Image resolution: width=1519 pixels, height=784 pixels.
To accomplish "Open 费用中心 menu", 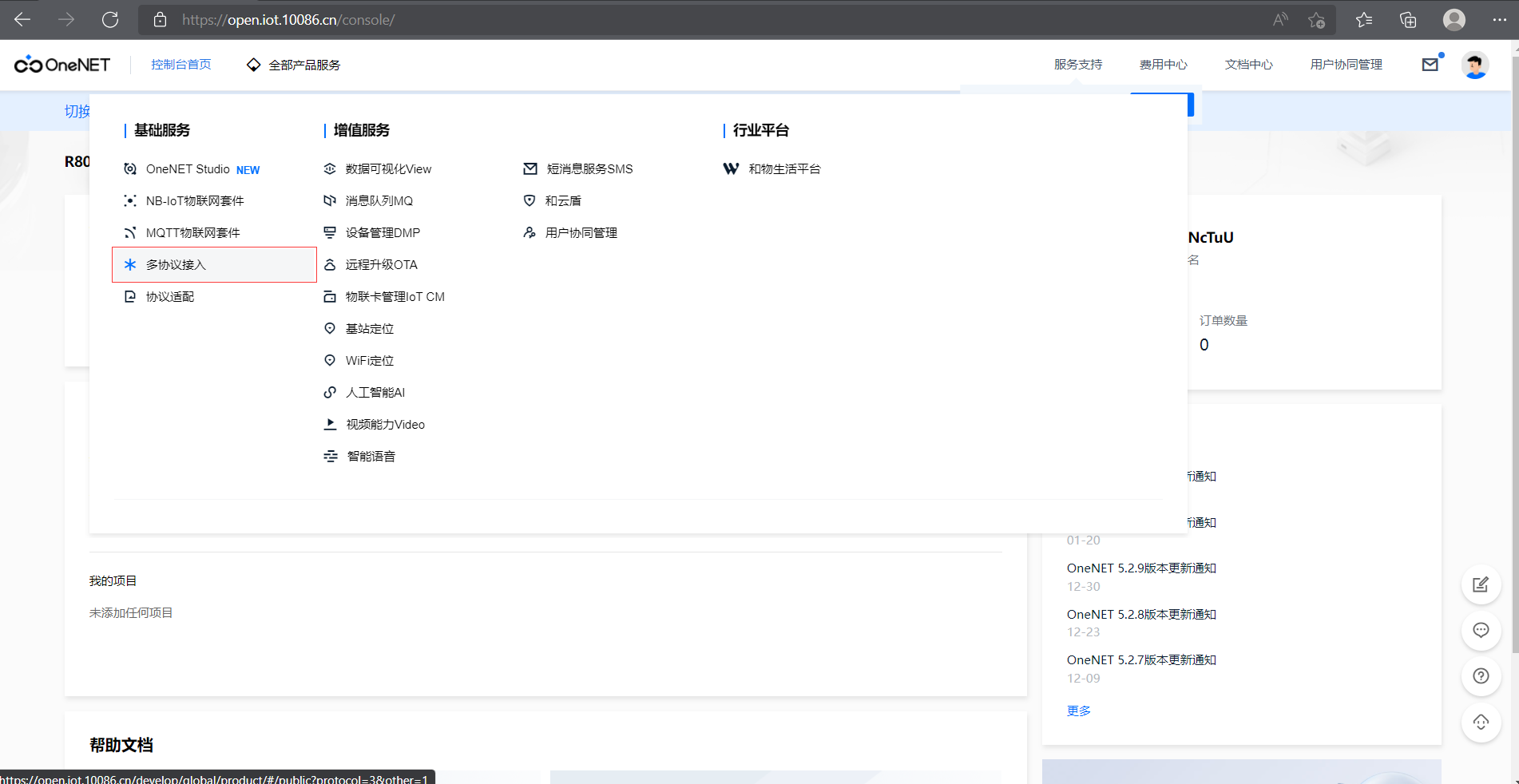I will click(1164, 65).
